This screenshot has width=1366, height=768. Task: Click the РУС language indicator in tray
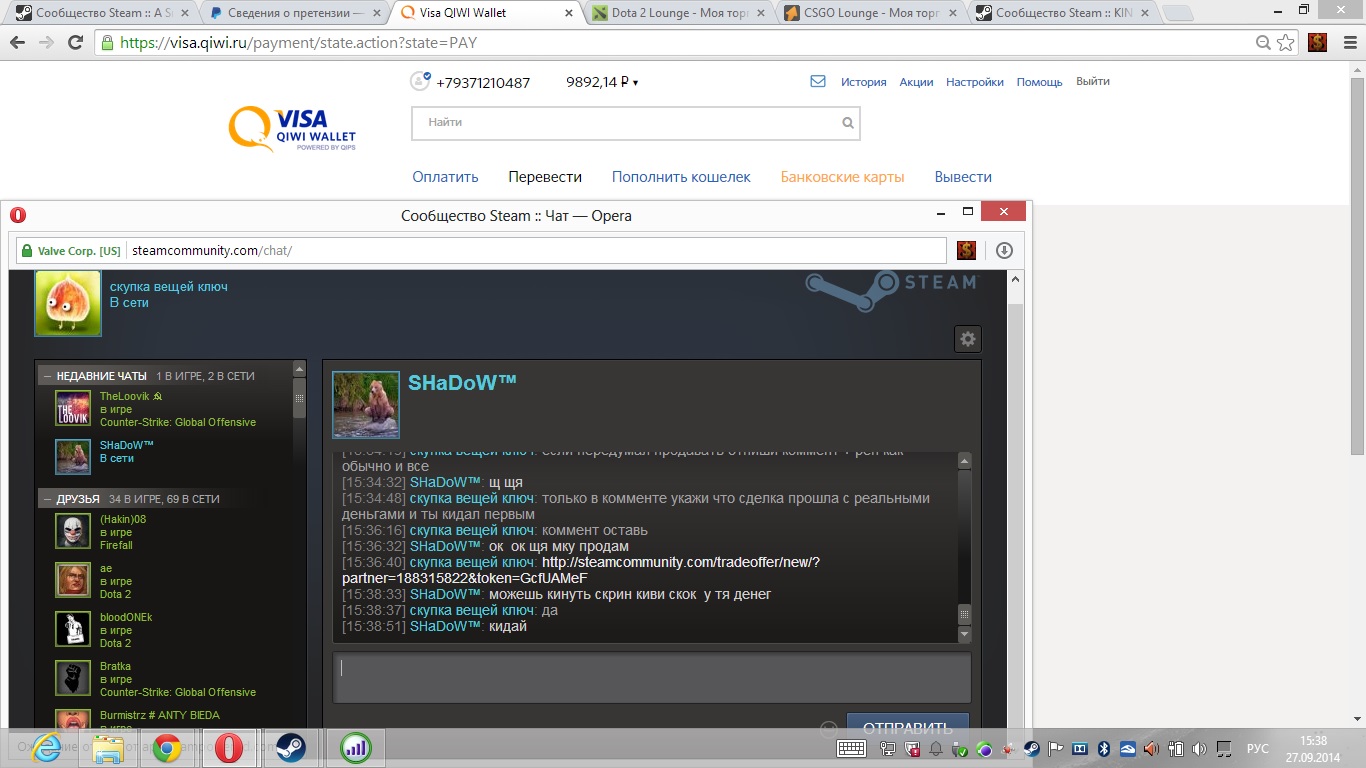pos(1257,748)
